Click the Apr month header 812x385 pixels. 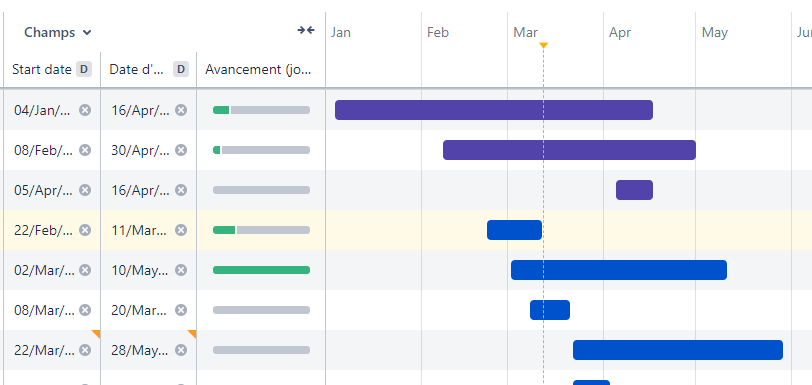pos(620,32)
